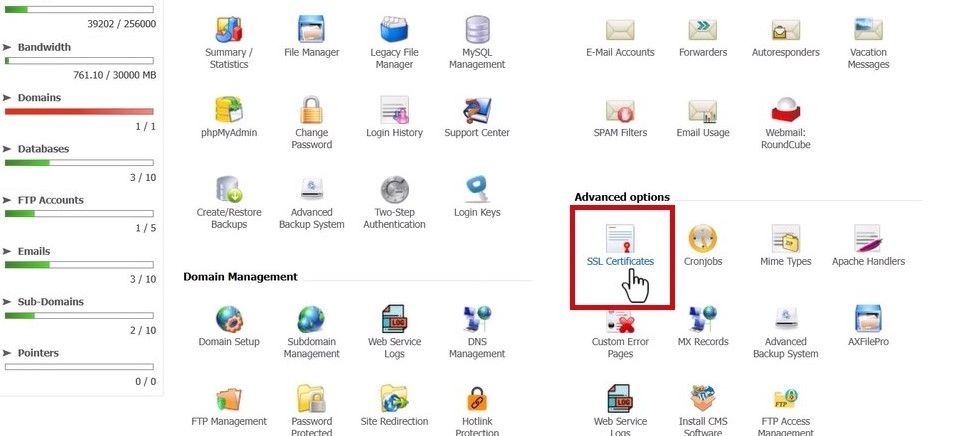953x436 pixels.
Task: Launch Webmail: RoundCube
Action: 785,109
